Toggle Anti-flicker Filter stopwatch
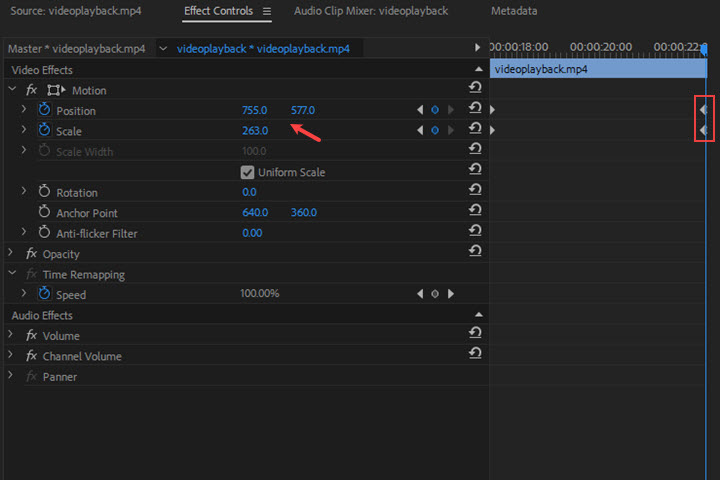The width and height of the screenshot is (720, 480). 45,232
